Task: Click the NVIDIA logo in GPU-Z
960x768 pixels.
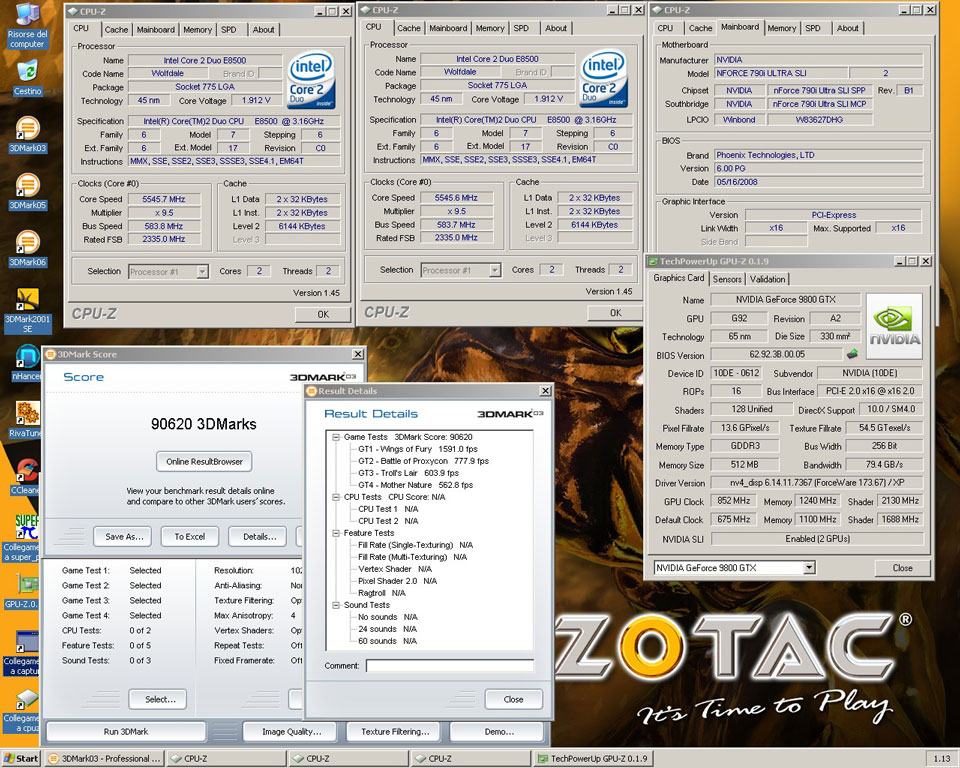Action: click(894, 326)
